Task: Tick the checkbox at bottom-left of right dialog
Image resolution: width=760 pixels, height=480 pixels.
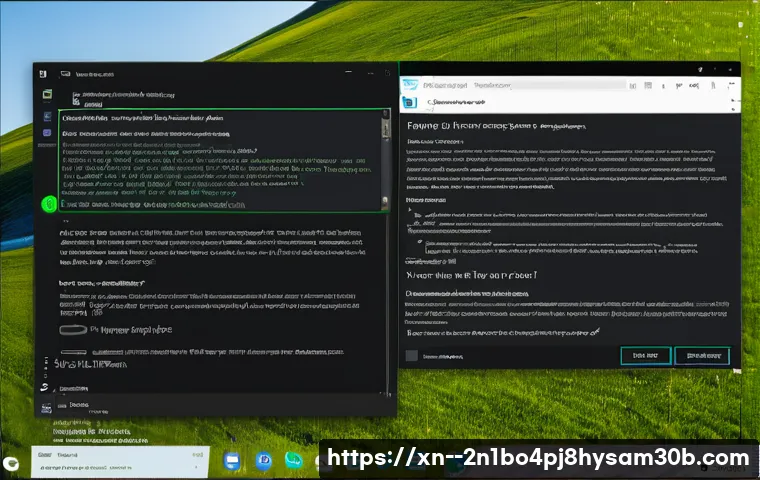Action: (412, 355)
